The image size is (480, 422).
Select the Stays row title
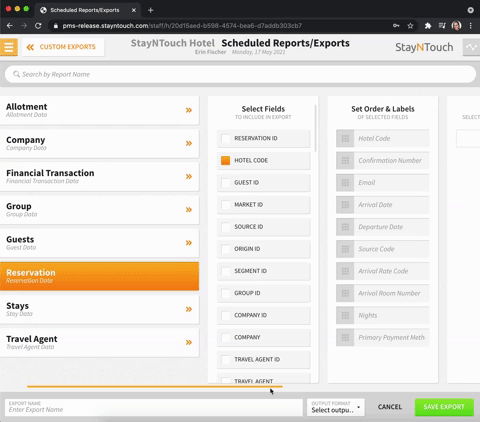click(17, 306)
